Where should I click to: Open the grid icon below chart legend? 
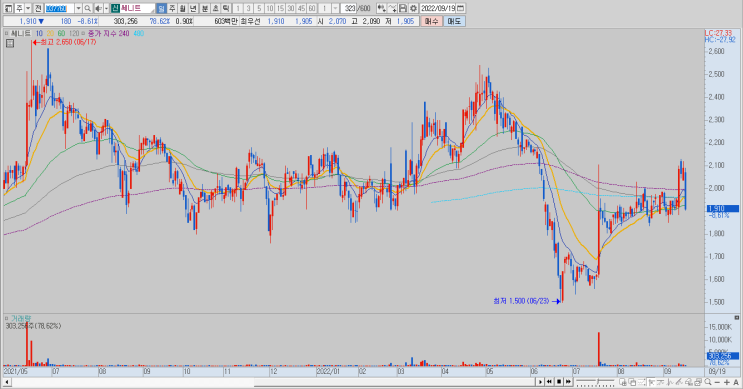[9, 43]
